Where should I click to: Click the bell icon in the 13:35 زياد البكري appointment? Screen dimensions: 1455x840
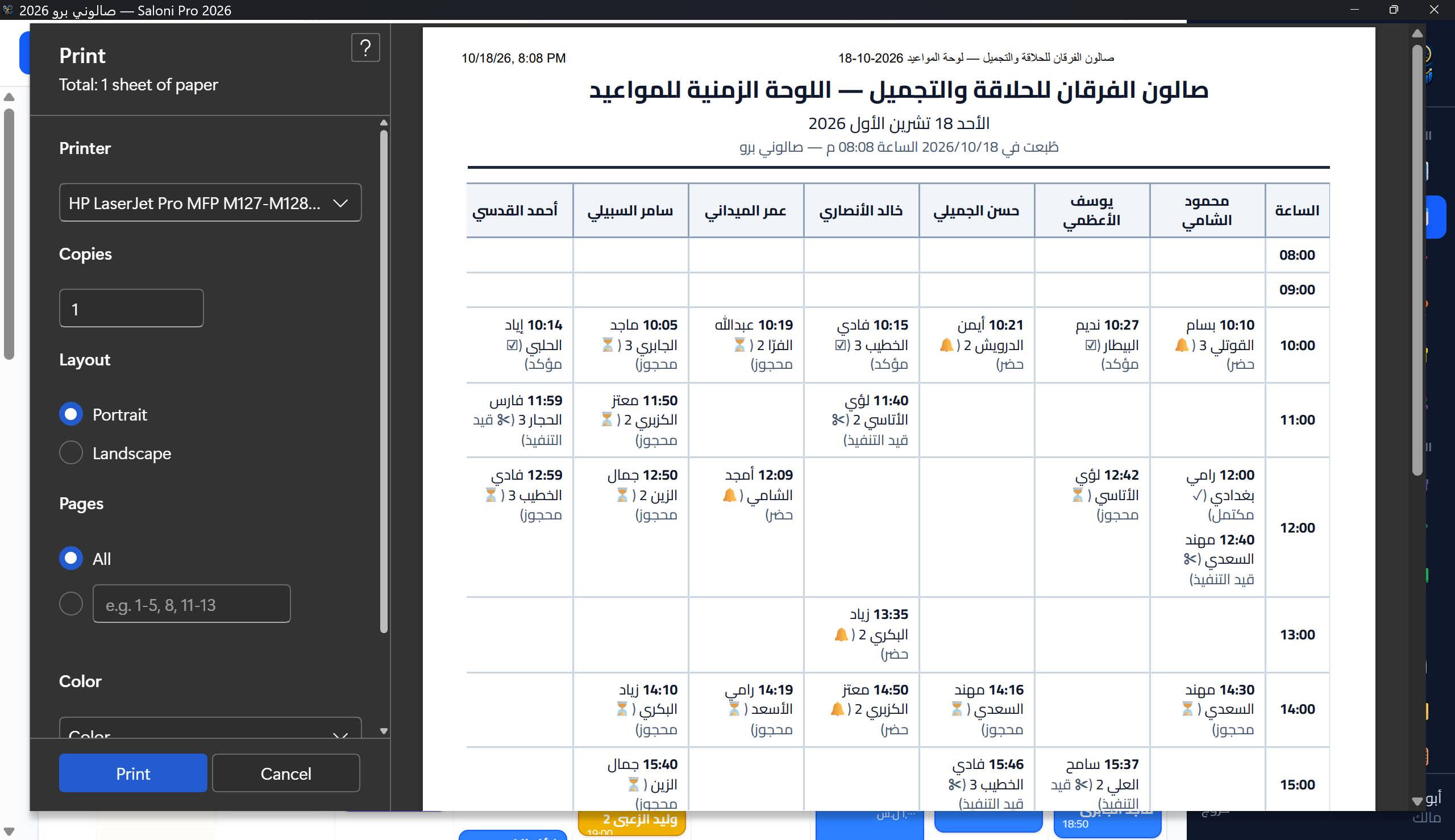[841, 635]
